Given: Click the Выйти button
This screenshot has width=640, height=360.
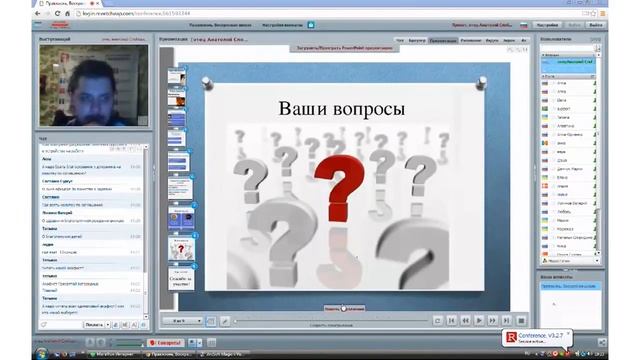Looking at the screenshot, I should click(x=596, y=25).
